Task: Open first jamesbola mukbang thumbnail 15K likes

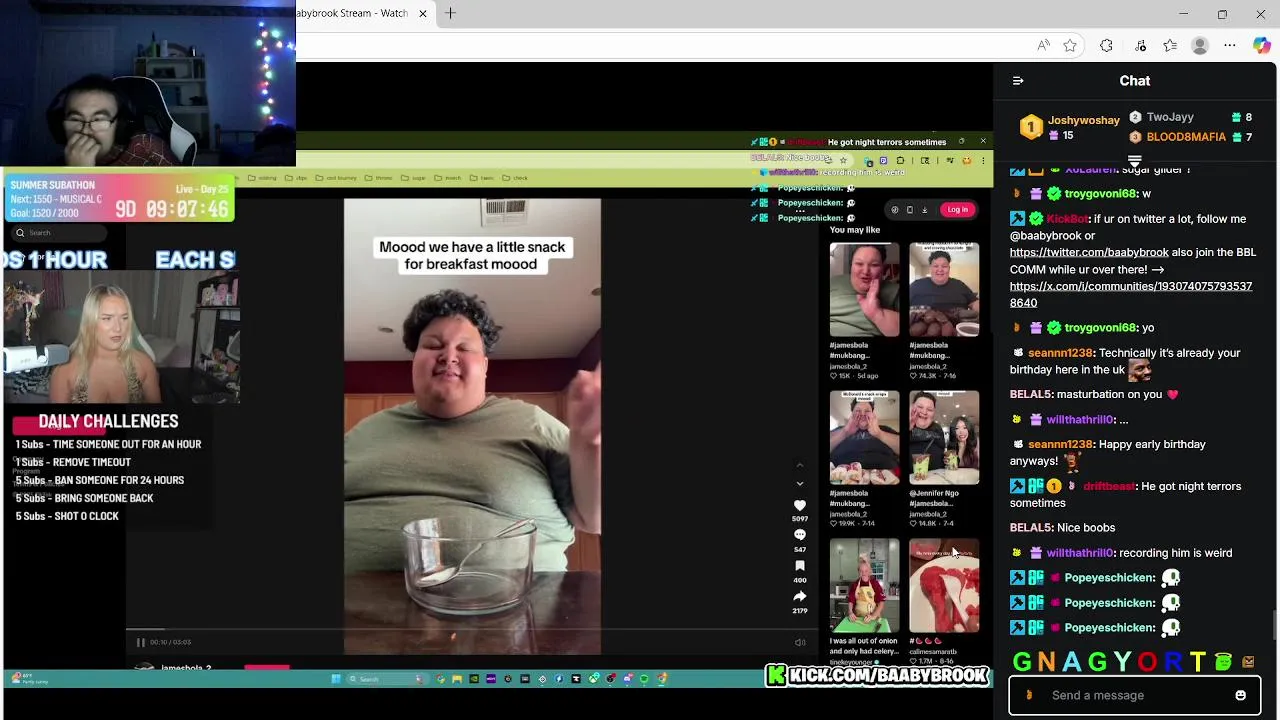Action: (x=864, y=290)
